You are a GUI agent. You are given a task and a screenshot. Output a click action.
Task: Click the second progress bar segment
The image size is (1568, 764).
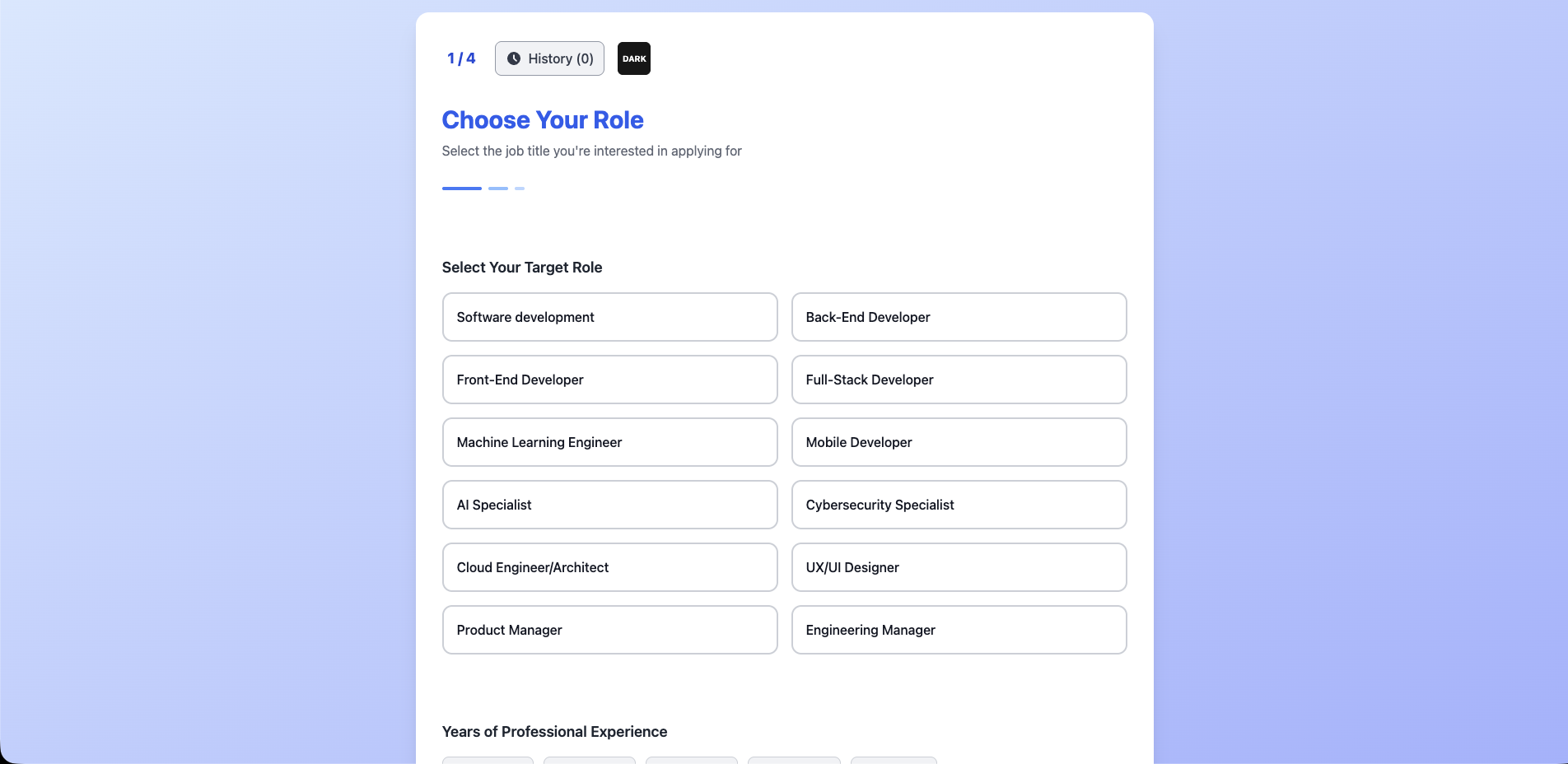pos(497,189)
